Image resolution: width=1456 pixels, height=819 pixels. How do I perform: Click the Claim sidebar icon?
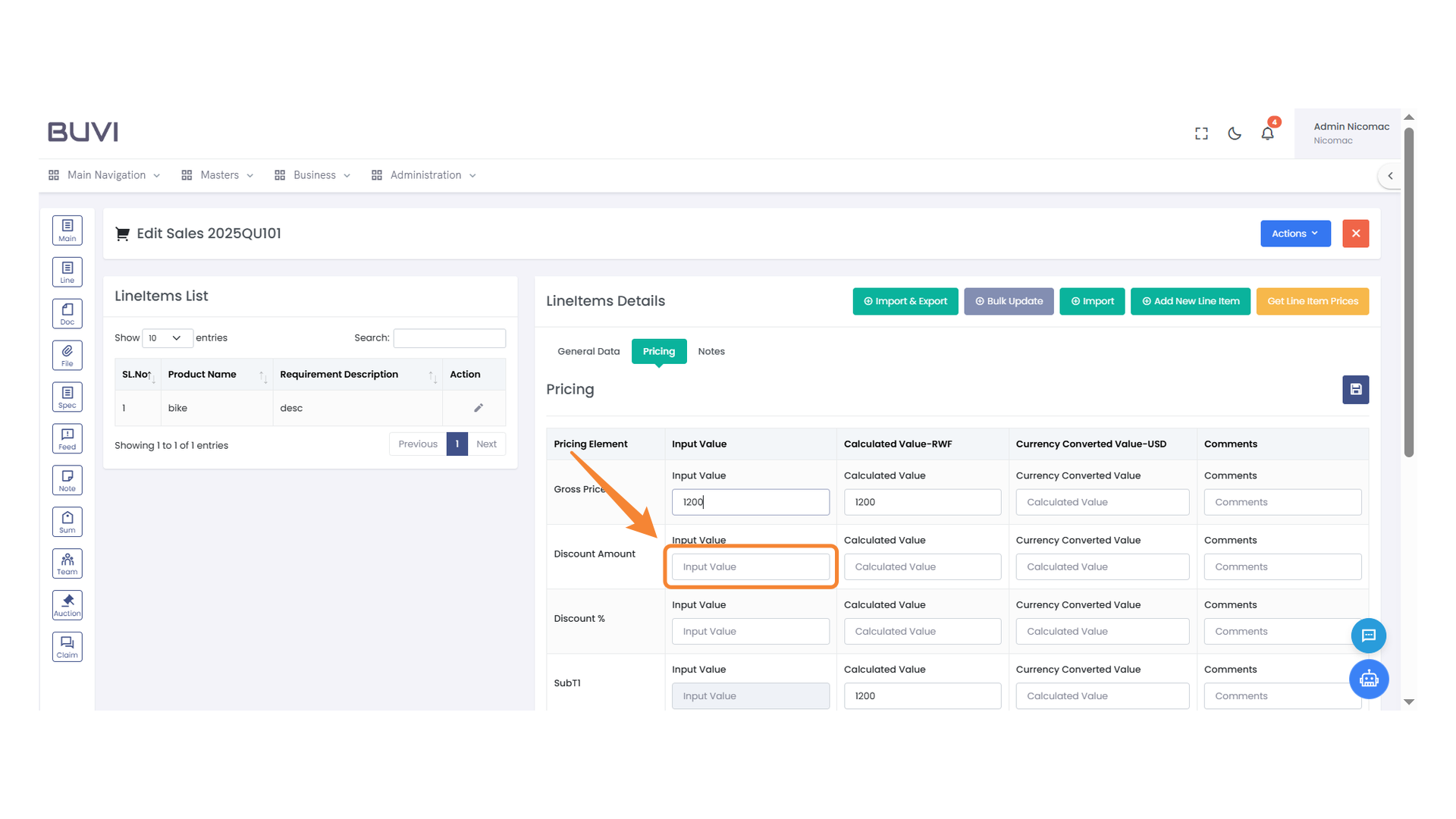[x=67, y=647]
